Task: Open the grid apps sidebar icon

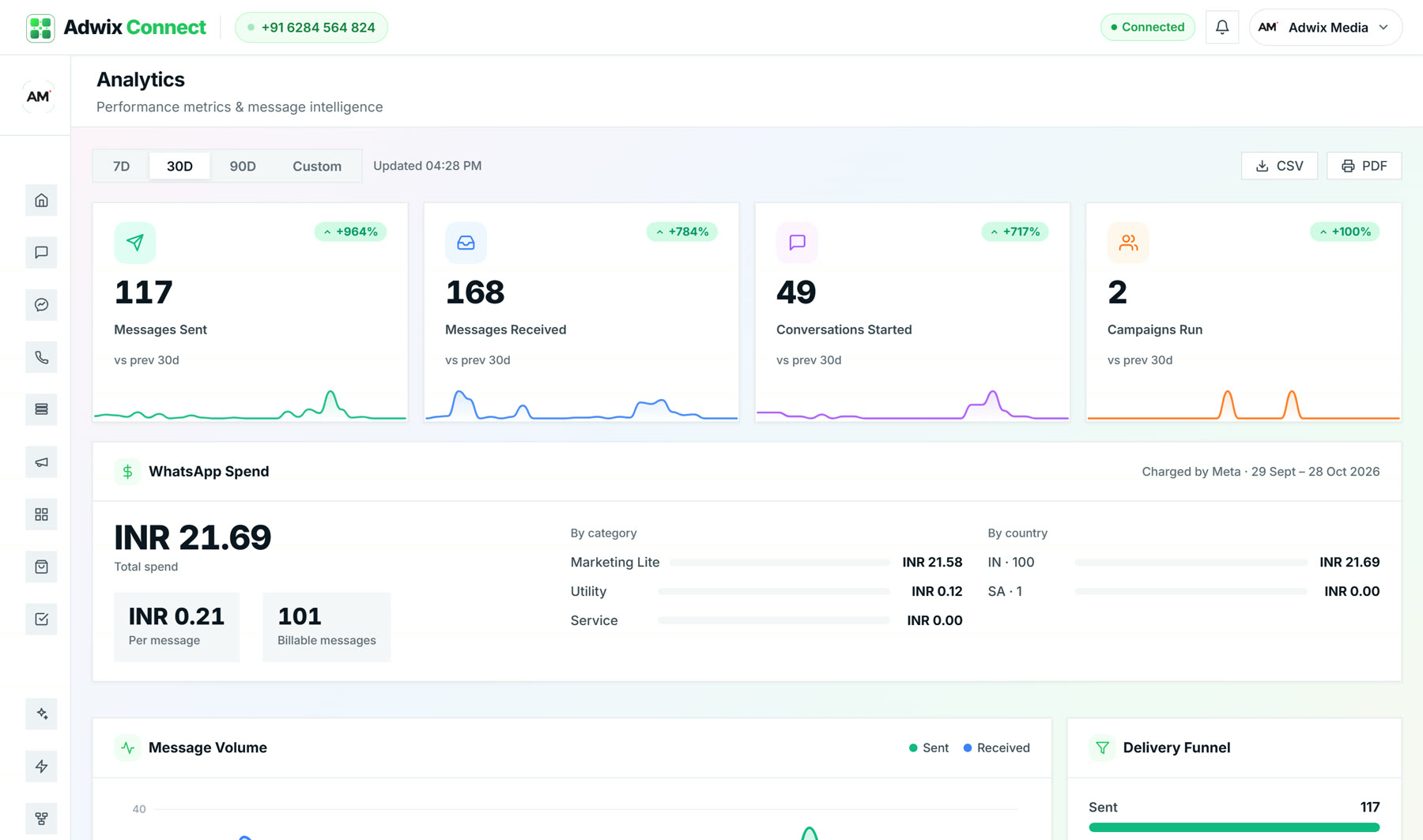Action: click(41, 514)
